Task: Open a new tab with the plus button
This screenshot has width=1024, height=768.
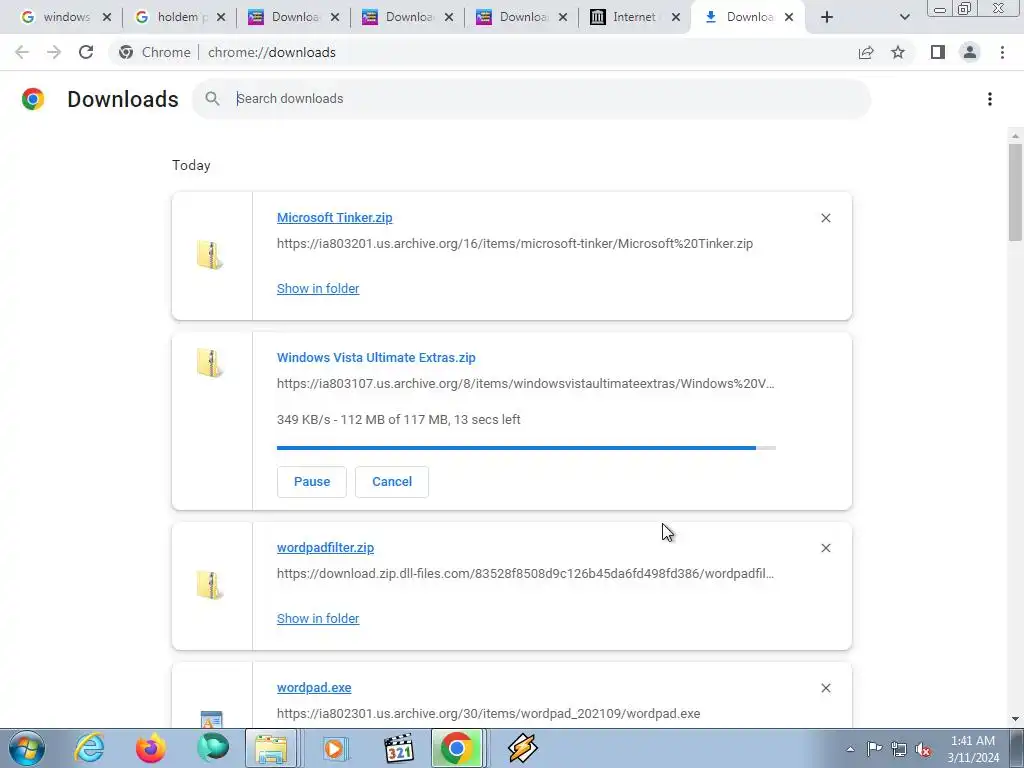Action: (x=827, y=17)
